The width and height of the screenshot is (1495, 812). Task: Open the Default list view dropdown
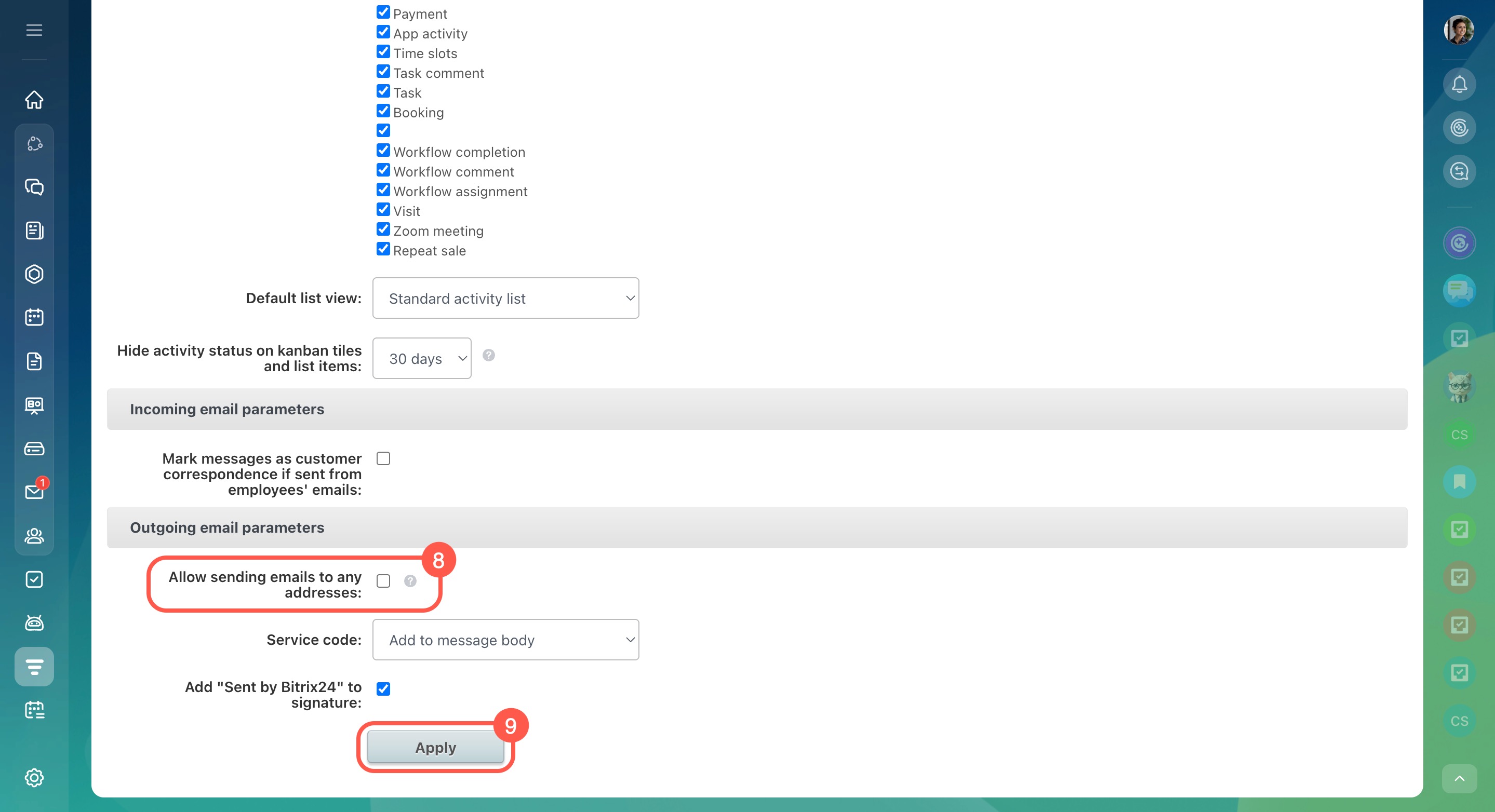[x=505, y=298]
